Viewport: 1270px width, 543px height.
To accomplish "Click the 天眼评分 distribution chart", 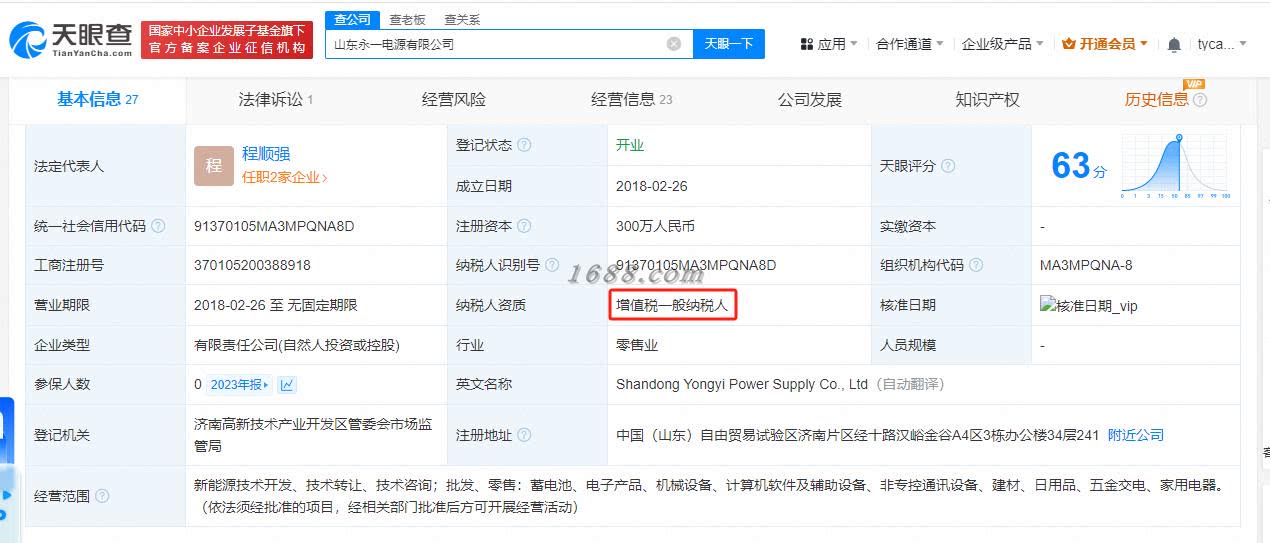I will 1176,166.
